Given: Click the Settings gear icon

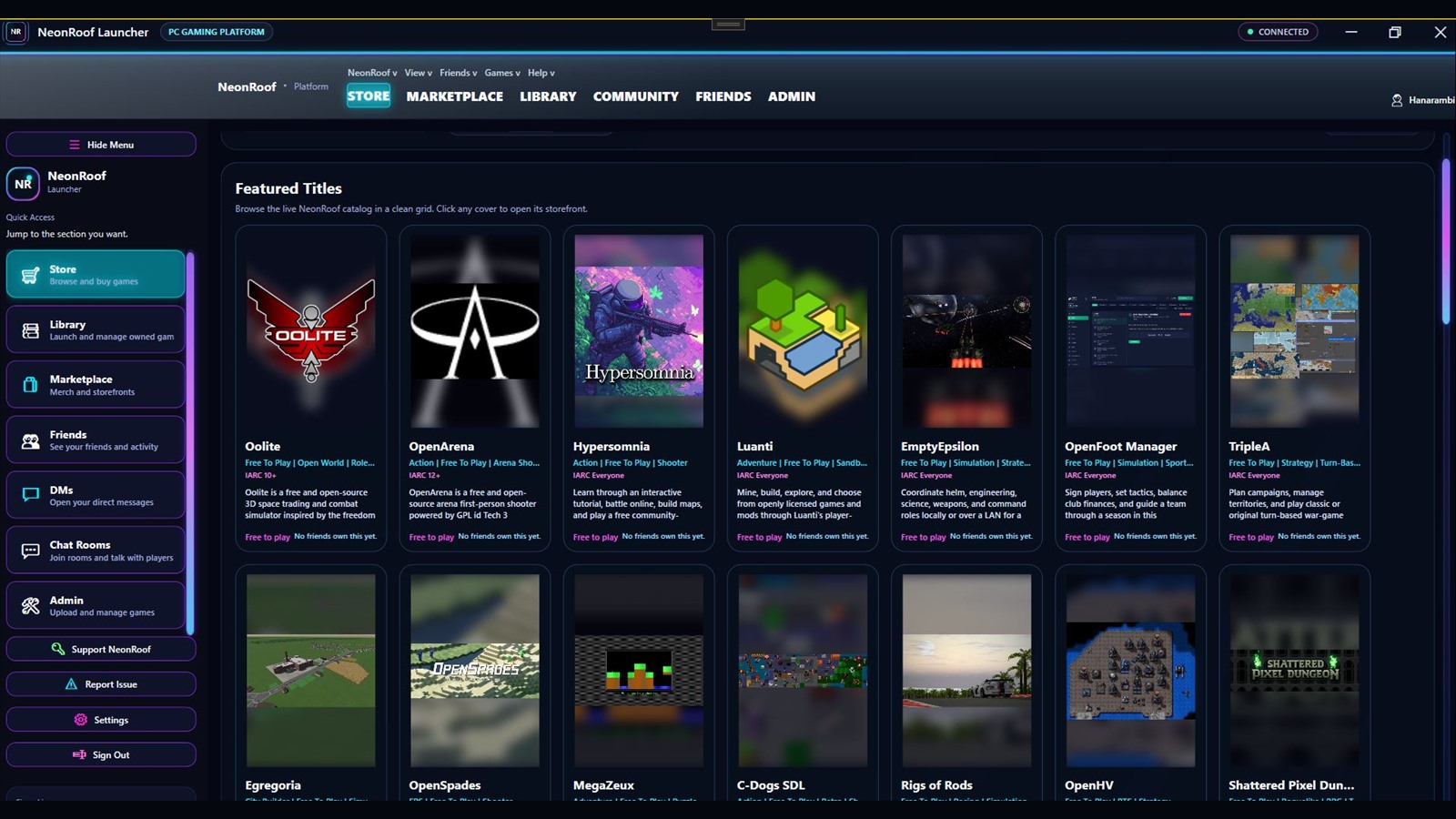Looking at the screenshot, I should (80, 720).
